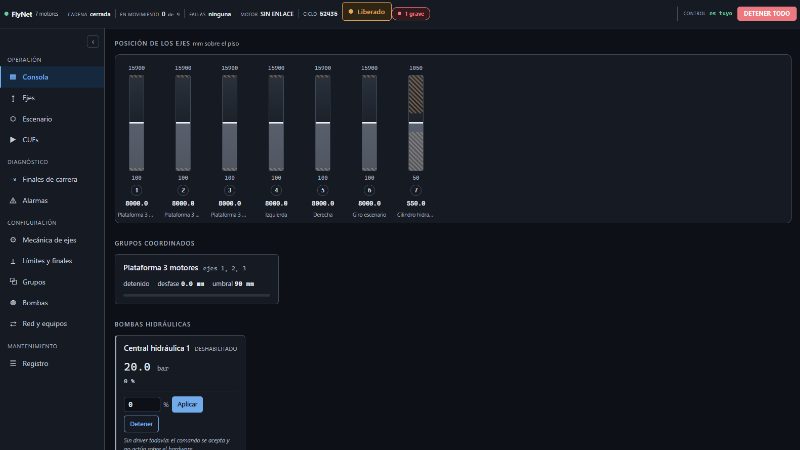Screen dimensions: 800x450
Task: Click the Plataforma 3 motores progress bar
Action: [197, 295]
